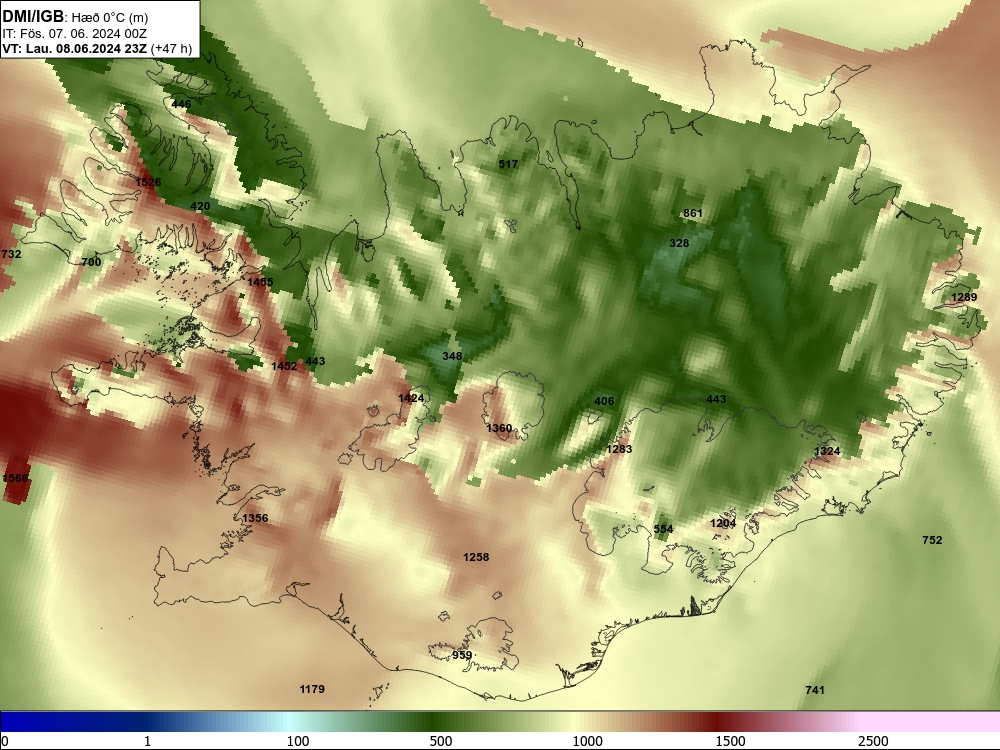Screen dimensions: 1000x750
Task: Click the 1526 height label
Action: click(148, 182)
